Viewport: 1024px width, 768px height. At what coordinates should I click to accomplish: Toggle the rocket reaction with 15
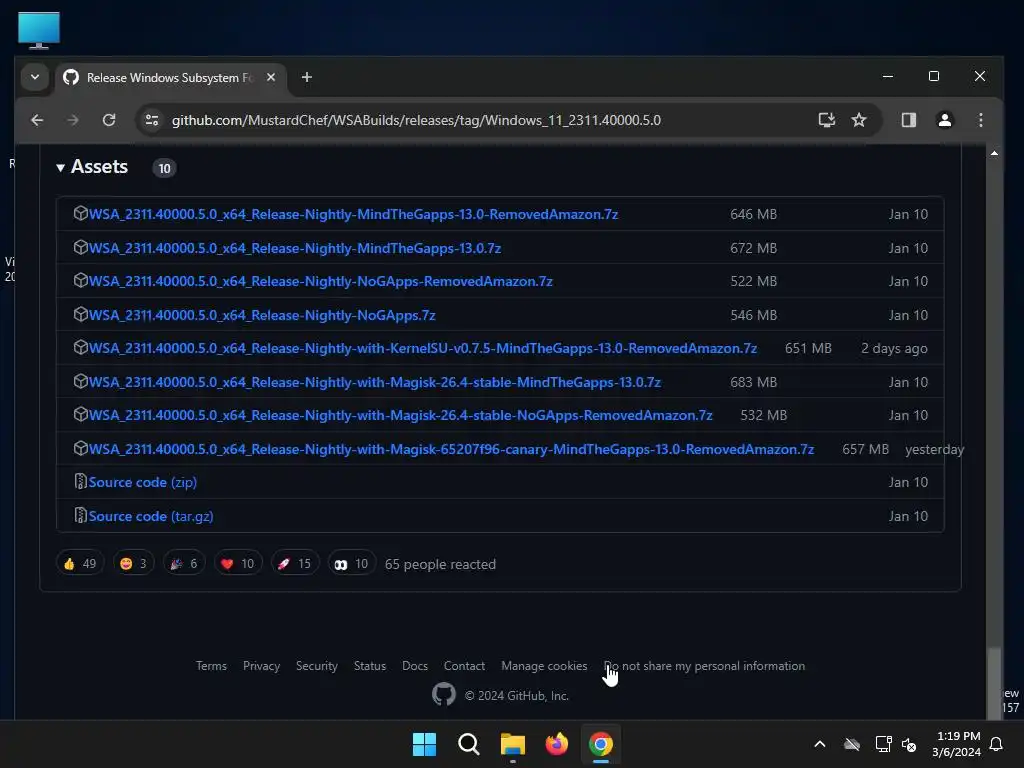click(x=295, y=564)
